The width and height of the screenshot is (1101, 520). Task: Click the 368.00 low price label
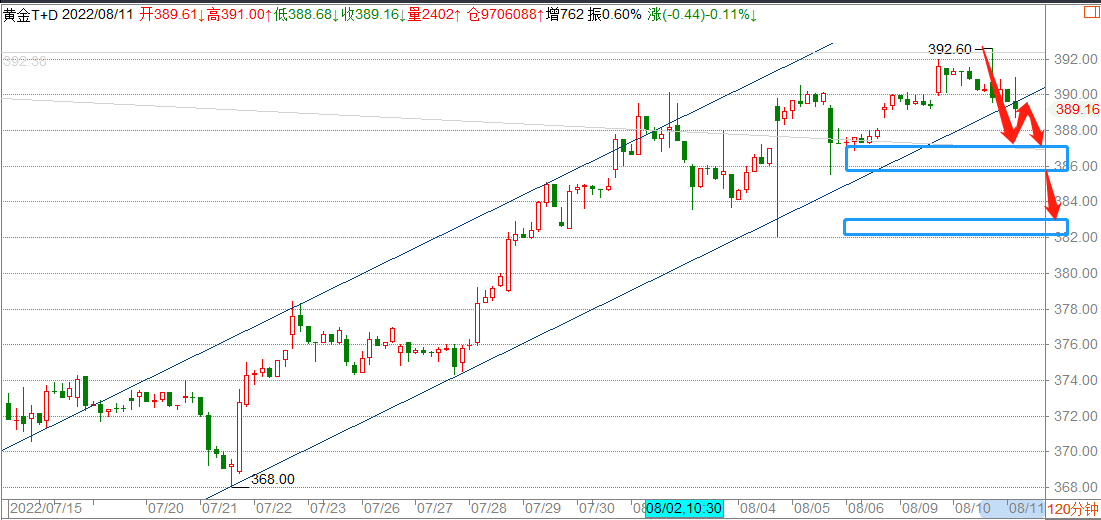(273, 479)
